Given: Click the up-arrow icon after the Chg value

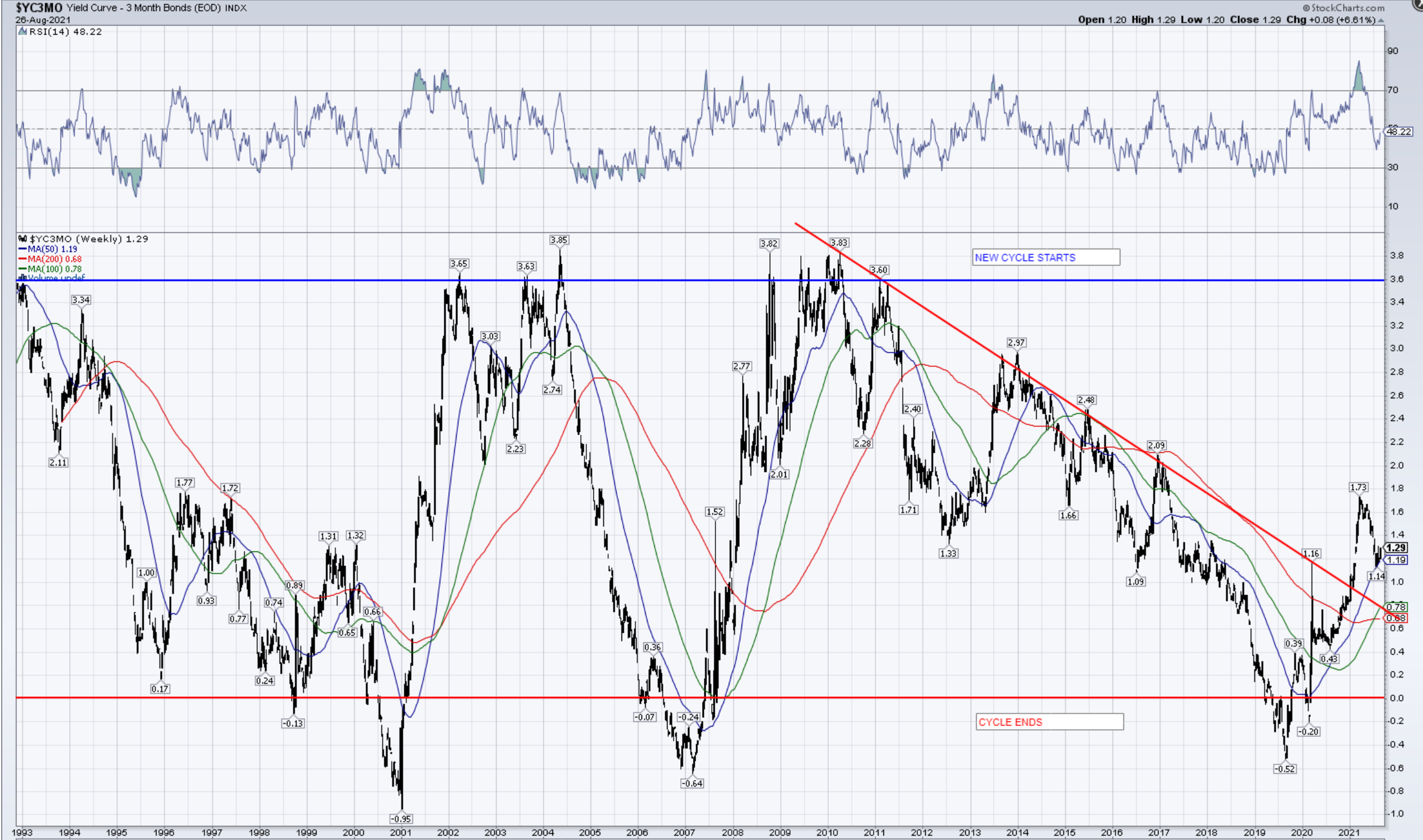Looking at the screenshot, I should click(x=1381, y=20).
